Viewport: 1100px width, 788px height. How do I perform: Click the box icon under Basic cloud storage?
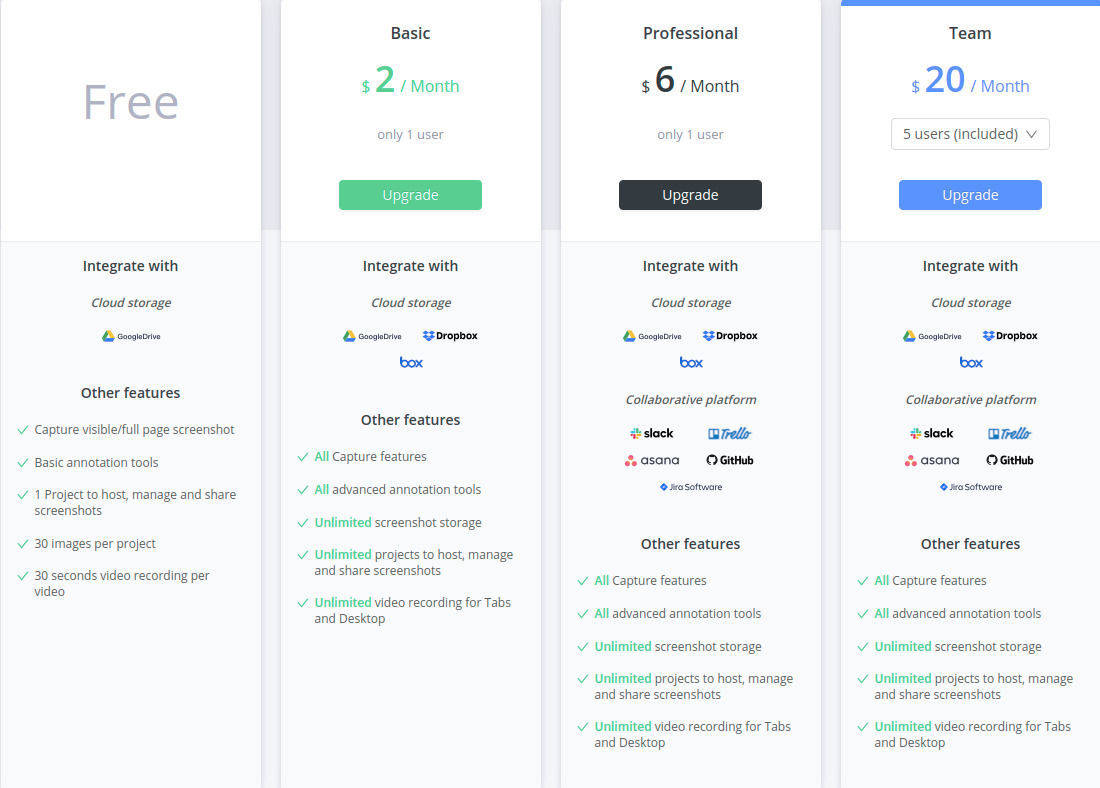[x=410, y=362]
